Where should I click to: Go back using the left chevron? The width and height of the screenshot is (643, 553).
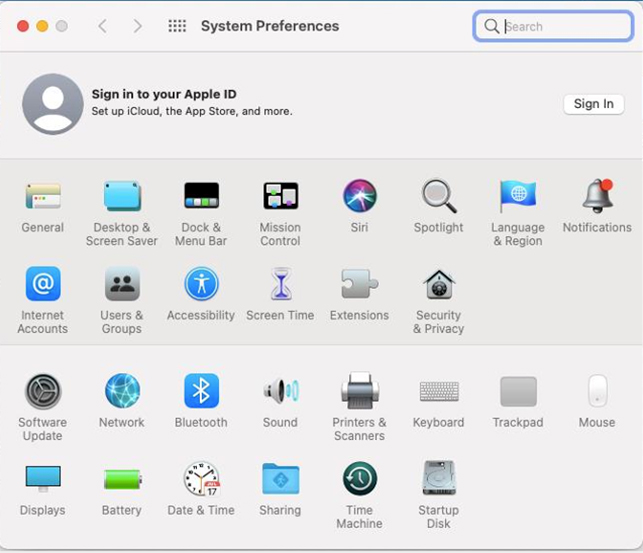[x=102, y=26]
